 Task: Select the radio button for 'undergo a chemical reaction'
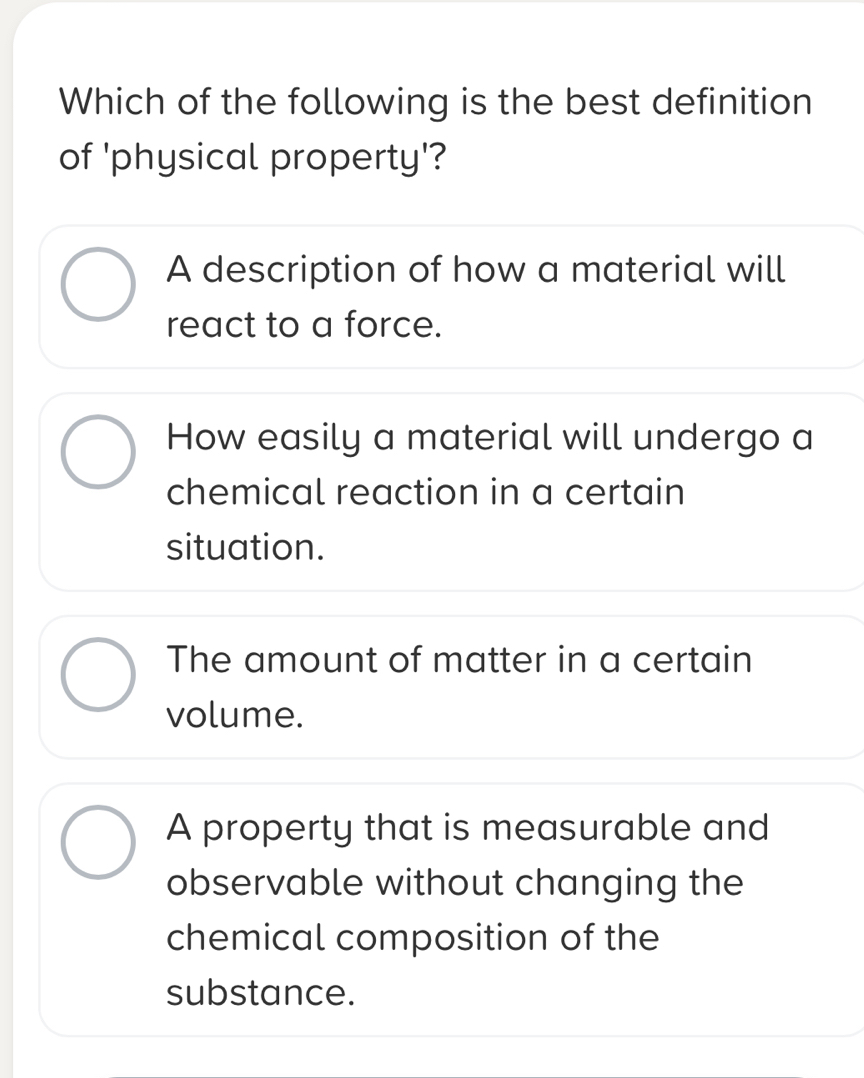(98, 454)
